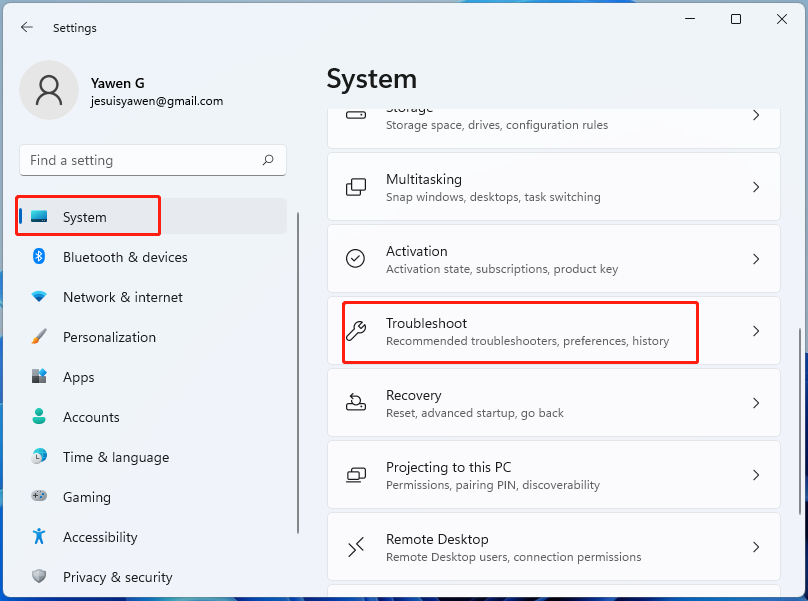Image resolution: width=808 pixels, height=601 pixels.
Task: Click the System monitor icon in sidebar
Action: click(39, 216)
